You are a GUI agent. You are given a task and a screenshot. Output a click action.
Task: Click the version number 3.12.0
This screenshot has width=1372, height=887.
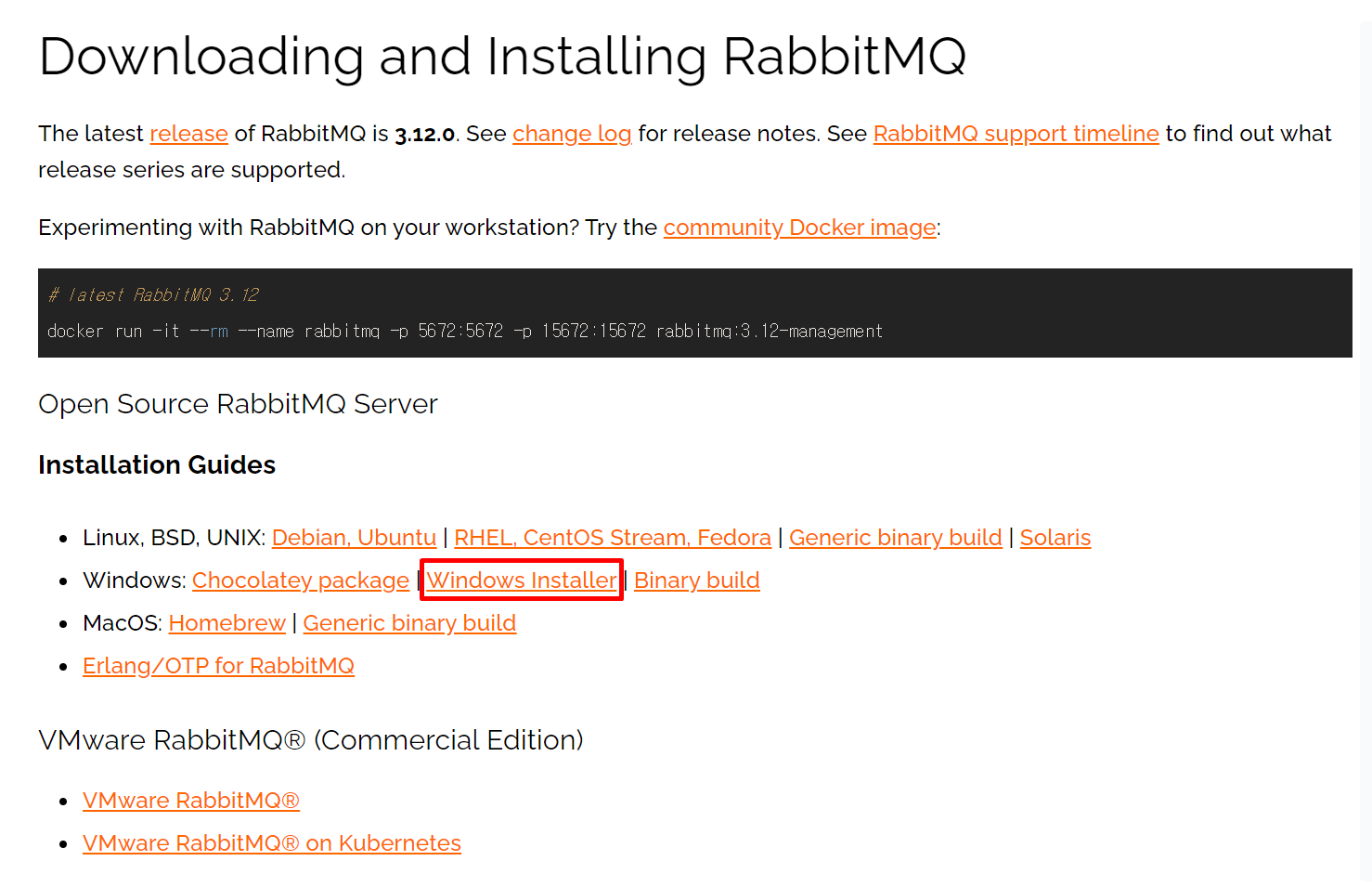click(x=425, y=135)
